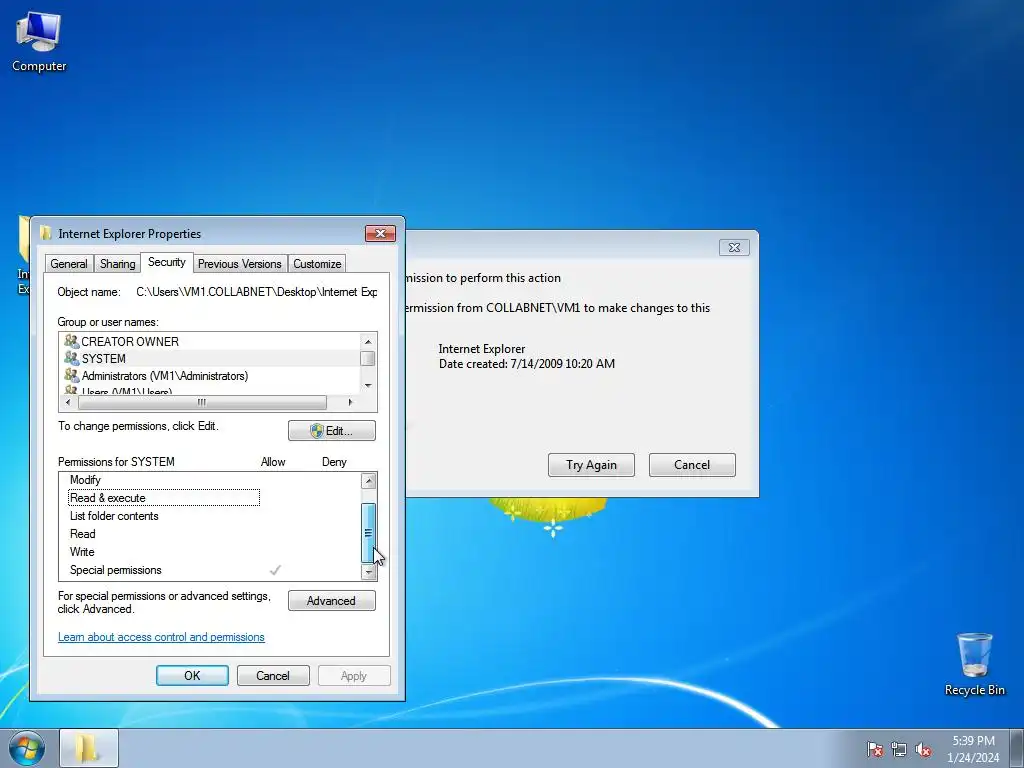Viewport: 1024px width, 768px height.
Task: Open the Customize tab
Action: coord(317,264)
